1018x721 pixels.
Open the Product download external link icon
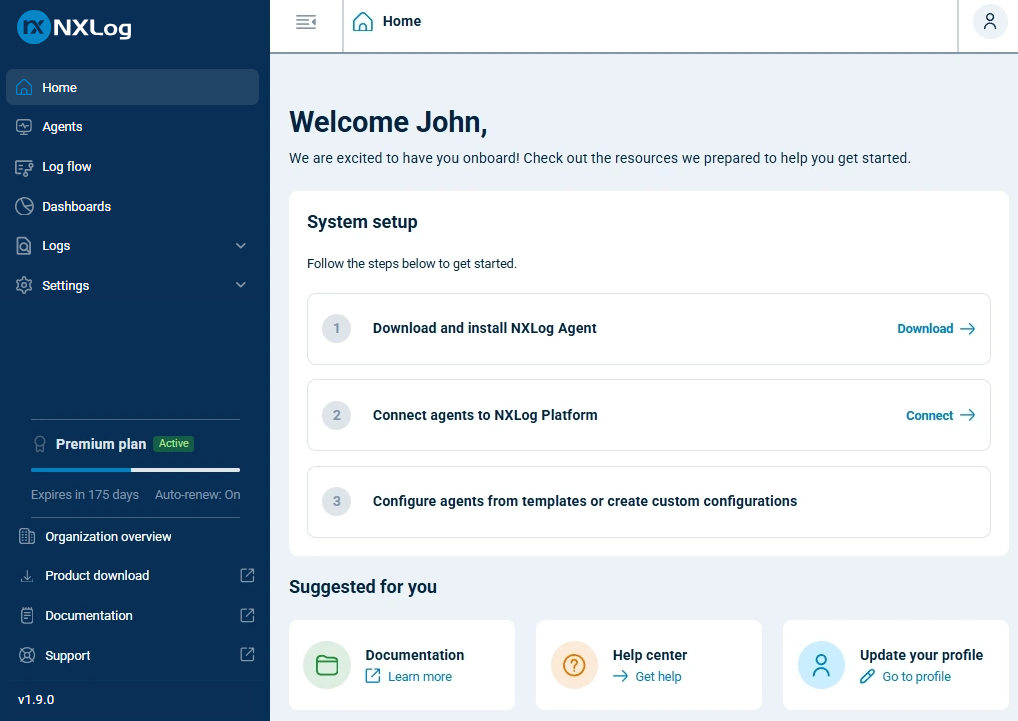pyautogui.click(x=246, y=575)
